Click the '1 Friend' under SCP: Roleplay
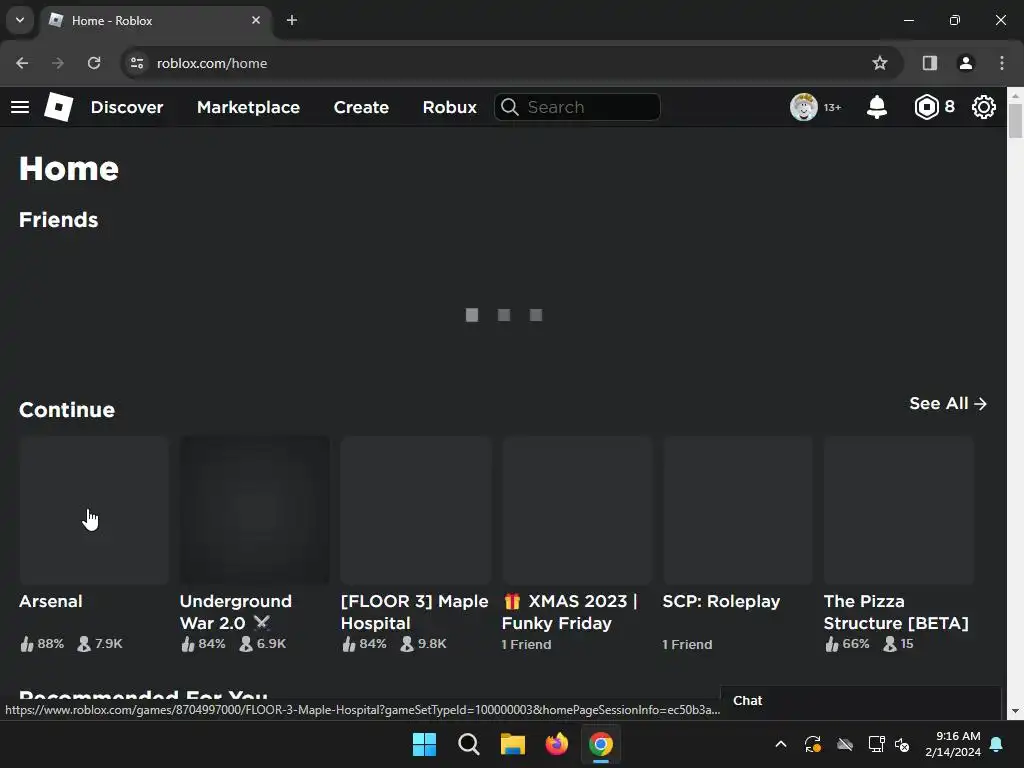 tap(687, 645)
